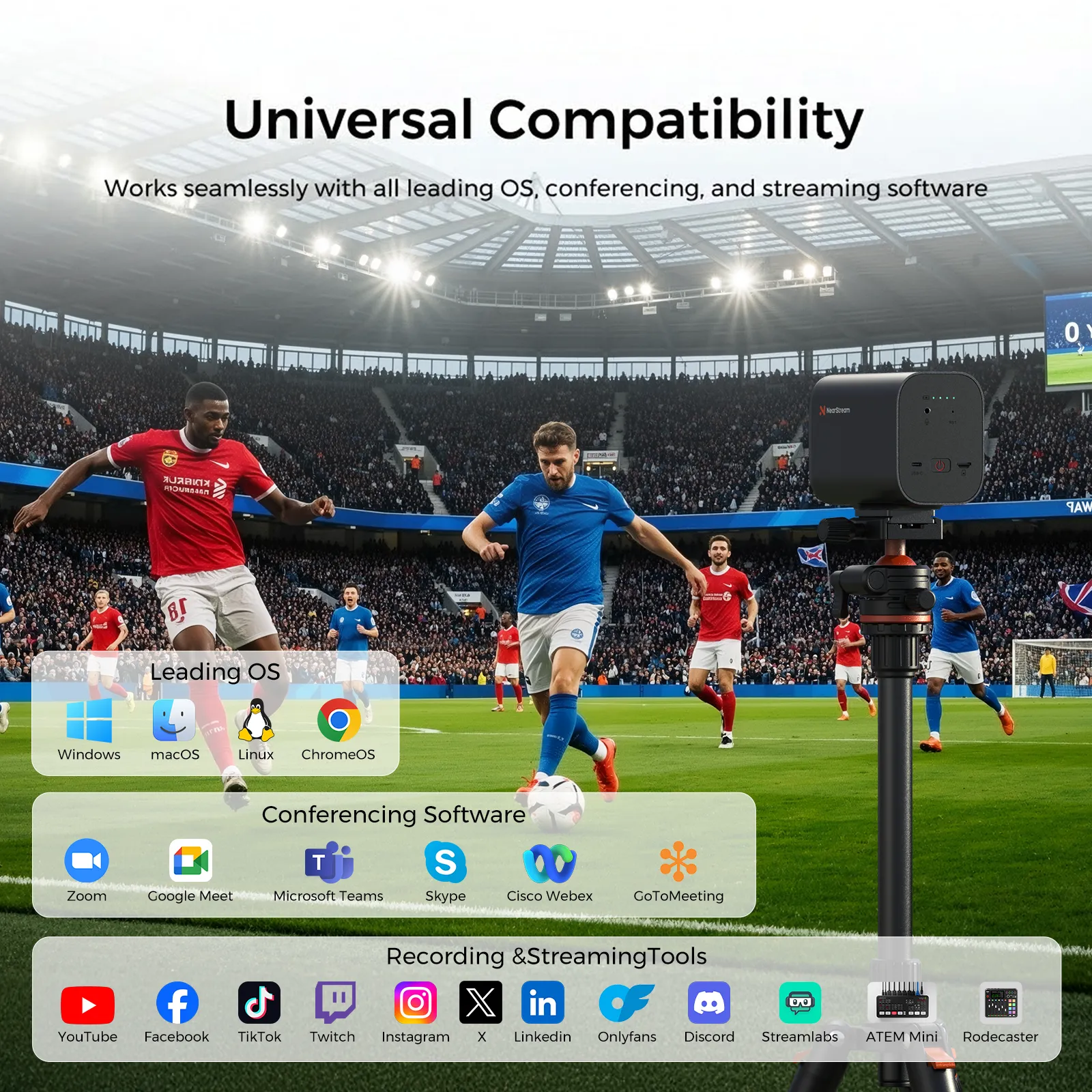Select the macOS Finder icon
1092x1092 pixels.
[174, 720]
